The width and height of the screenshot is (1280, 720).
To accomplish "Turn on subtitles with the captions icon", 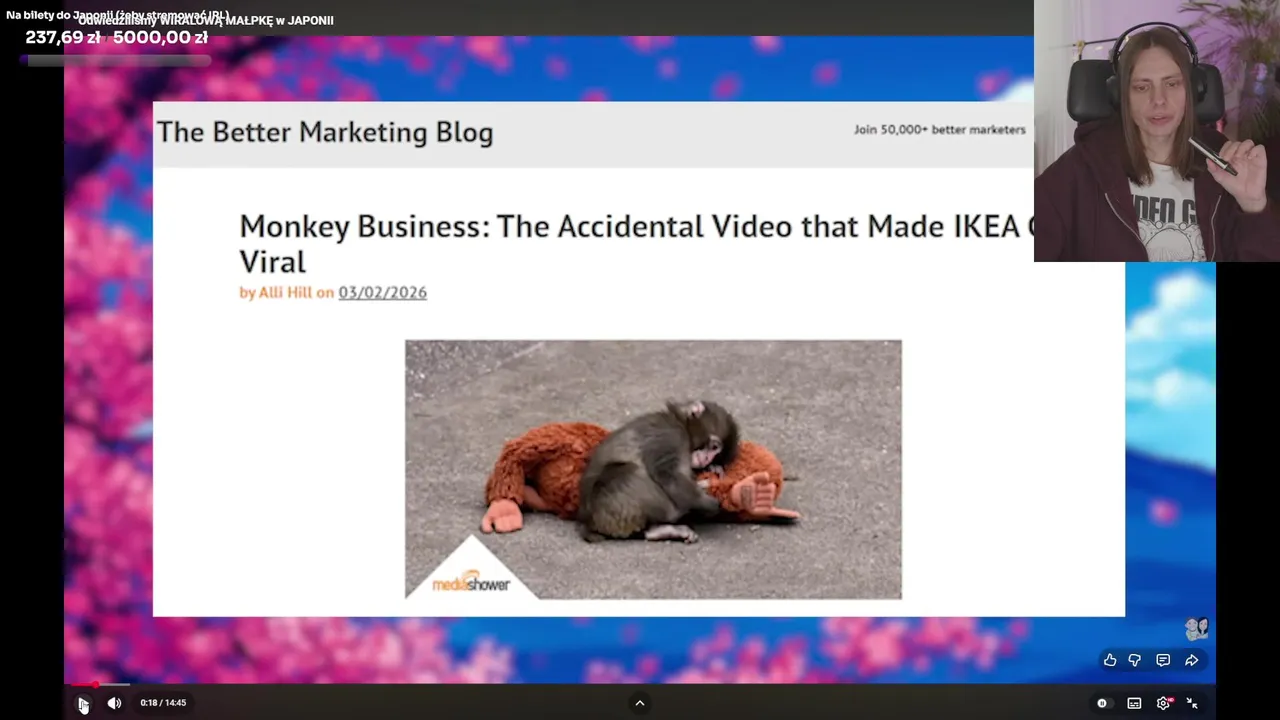I will 1134,703.
